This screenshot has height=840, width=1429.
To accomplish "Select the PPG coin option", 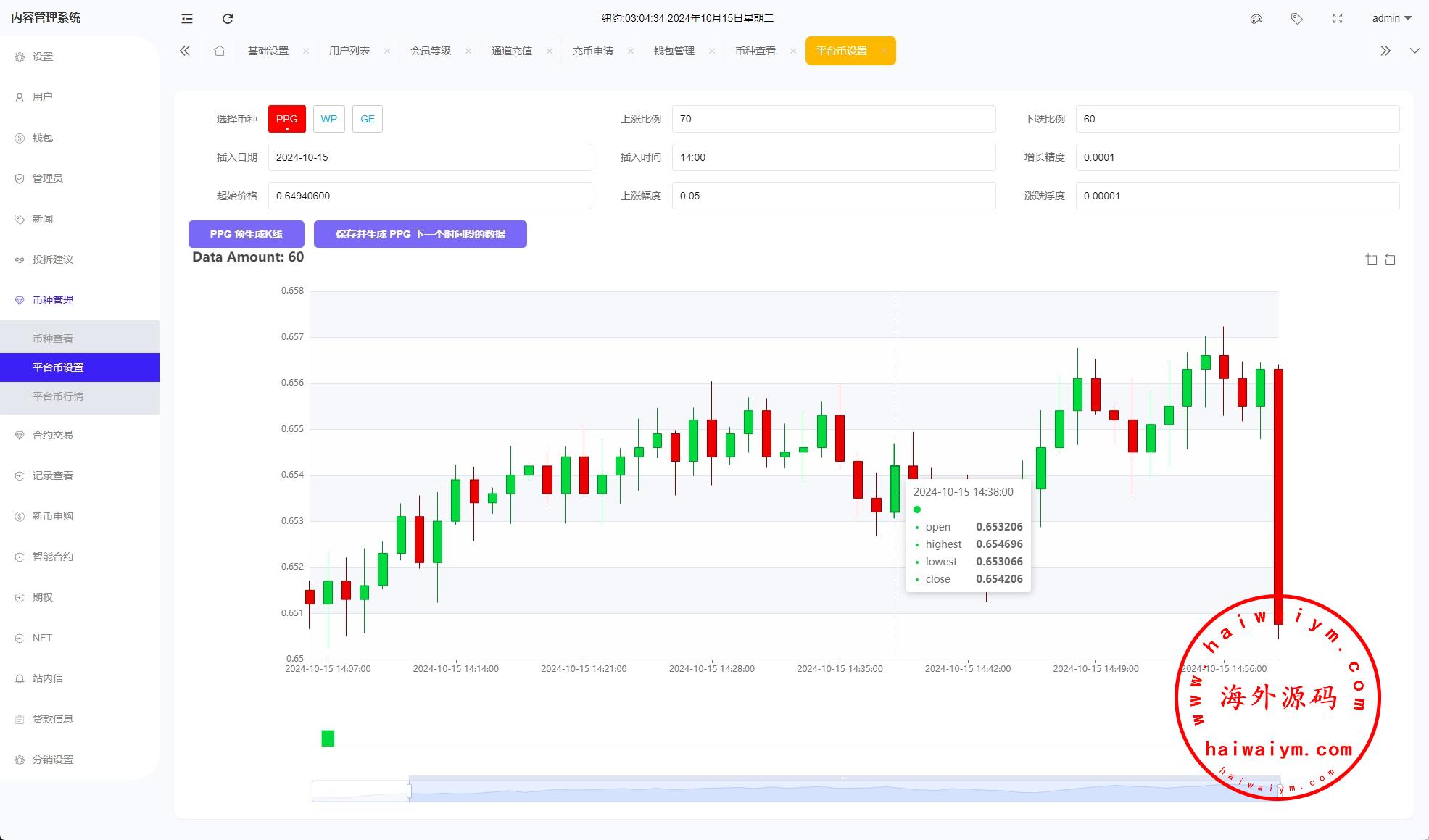I will (x=286, y=119).
